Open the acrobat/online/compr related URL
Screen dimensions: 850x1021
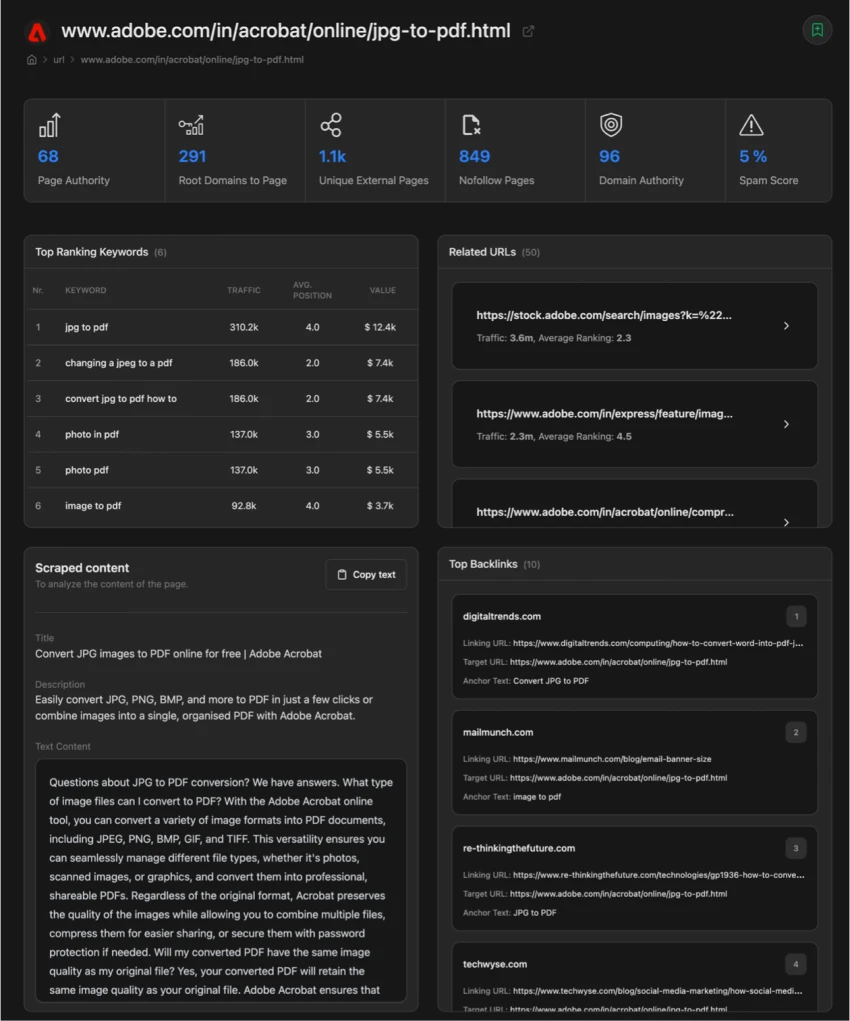pyautogui.click(x=605, y=512)
